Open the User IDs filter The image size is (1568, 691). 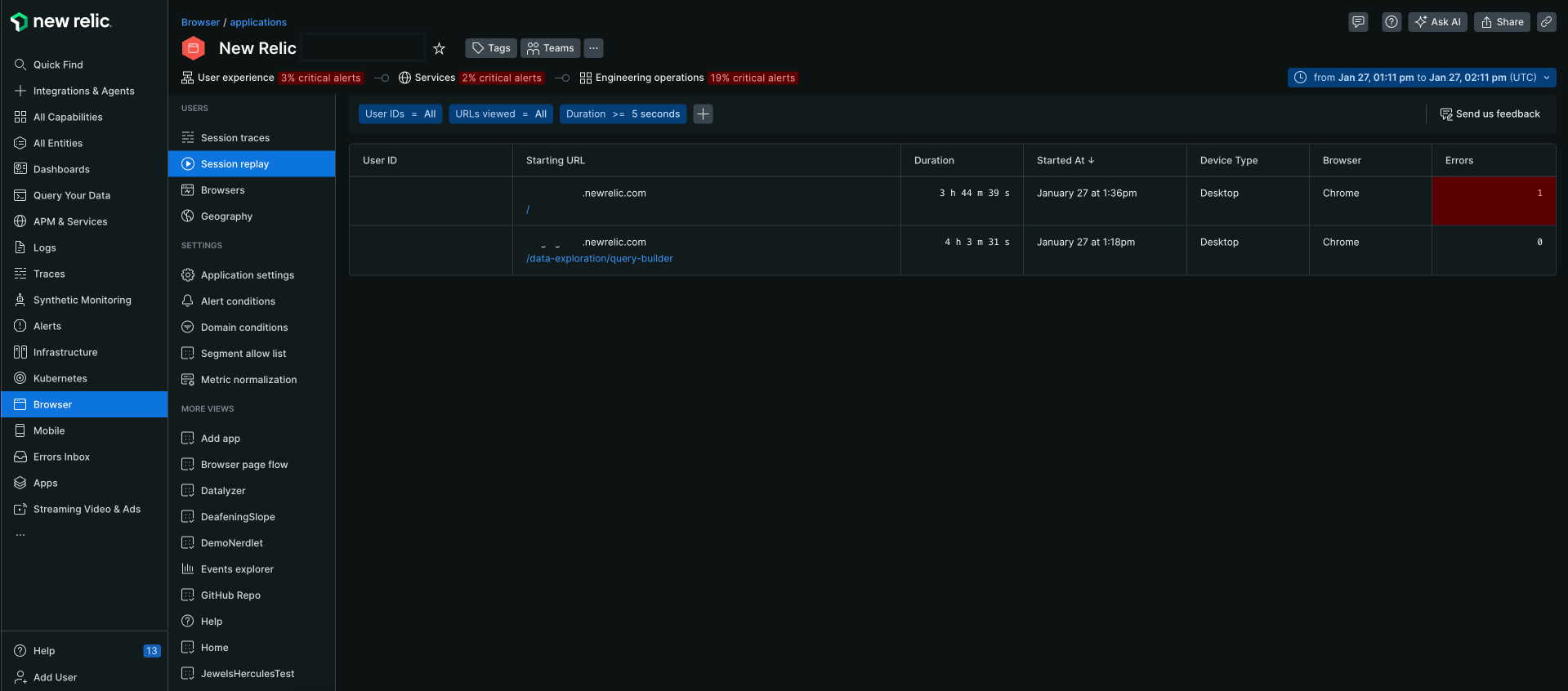click(x=400, y=114)
